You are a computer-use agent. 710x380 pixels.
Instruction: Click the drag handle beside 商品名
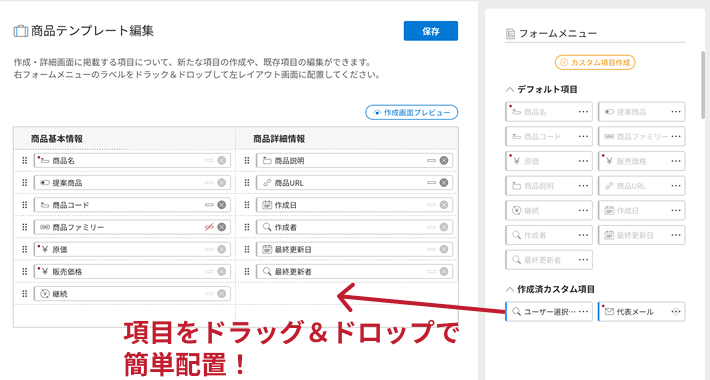coord(24,160)
